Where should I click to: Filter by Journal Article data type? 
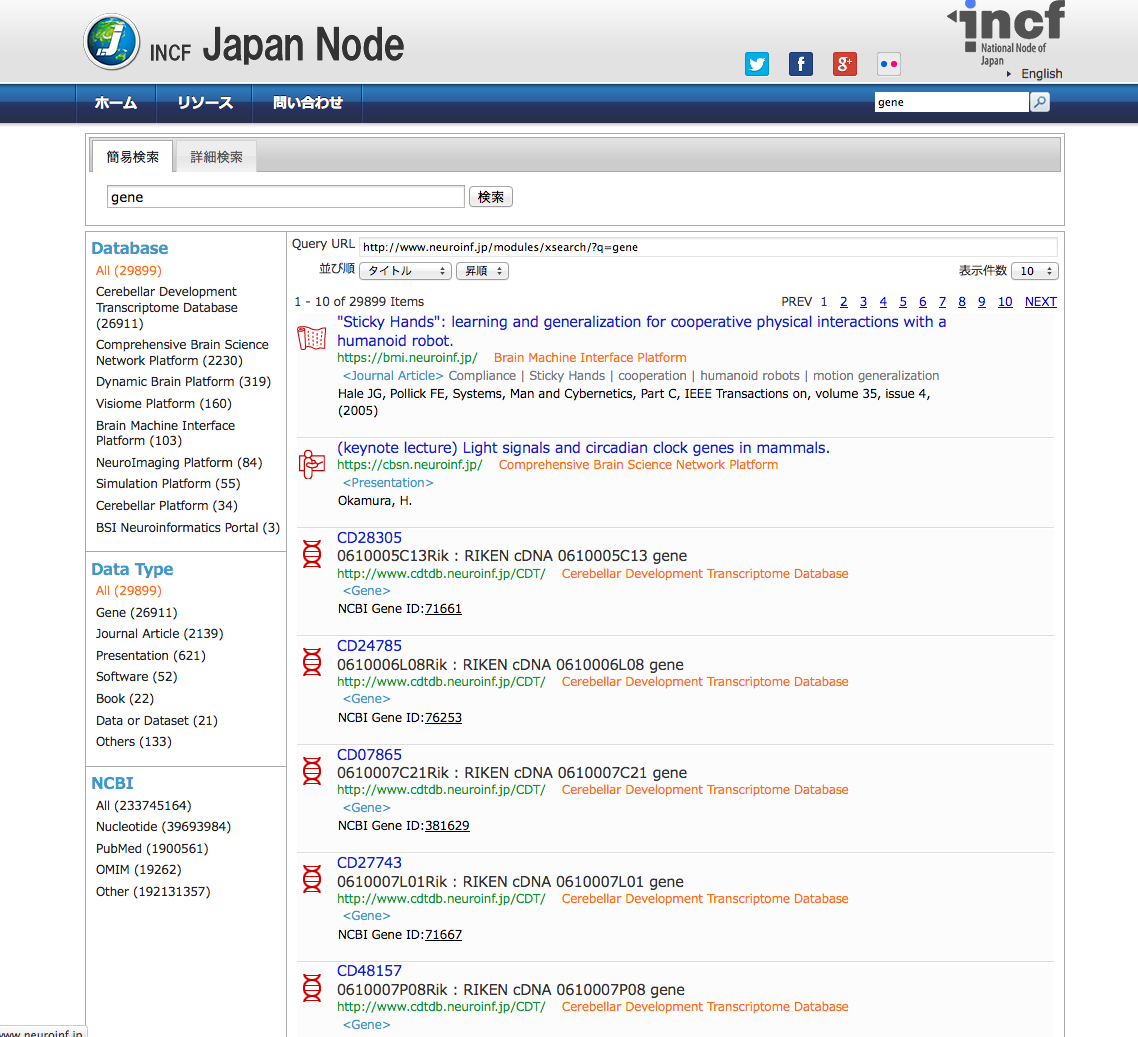pos(159,634)
